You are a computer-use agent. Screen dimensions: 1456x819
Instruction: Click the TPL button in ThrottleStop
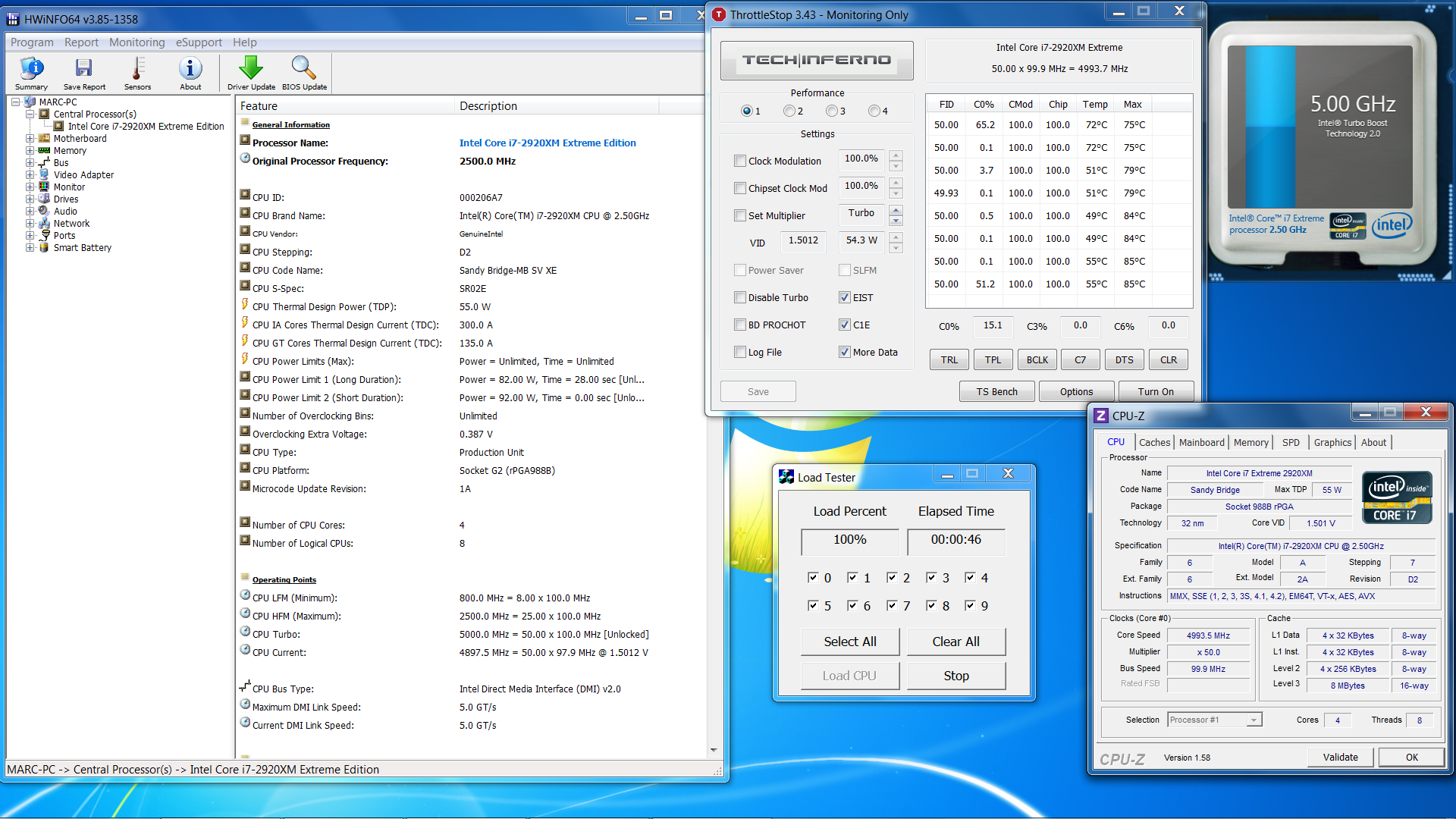[x=993, y=359]
